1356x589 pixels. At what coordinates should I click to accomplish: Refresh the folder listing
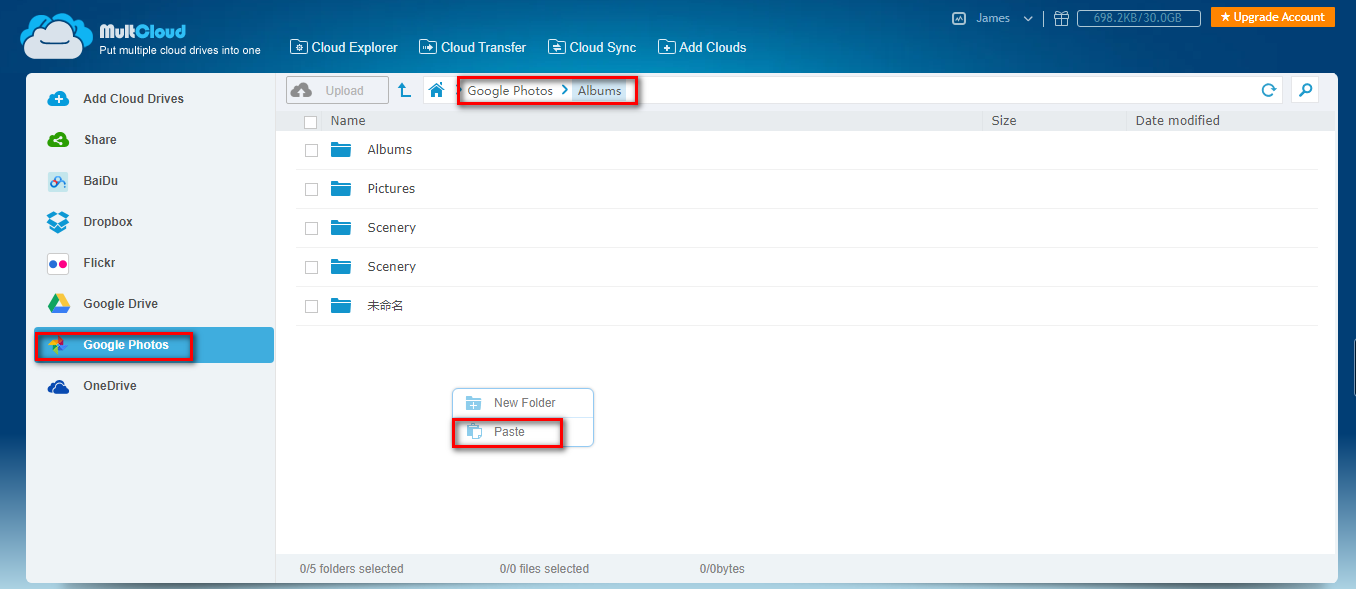(x=1268, y=90)
